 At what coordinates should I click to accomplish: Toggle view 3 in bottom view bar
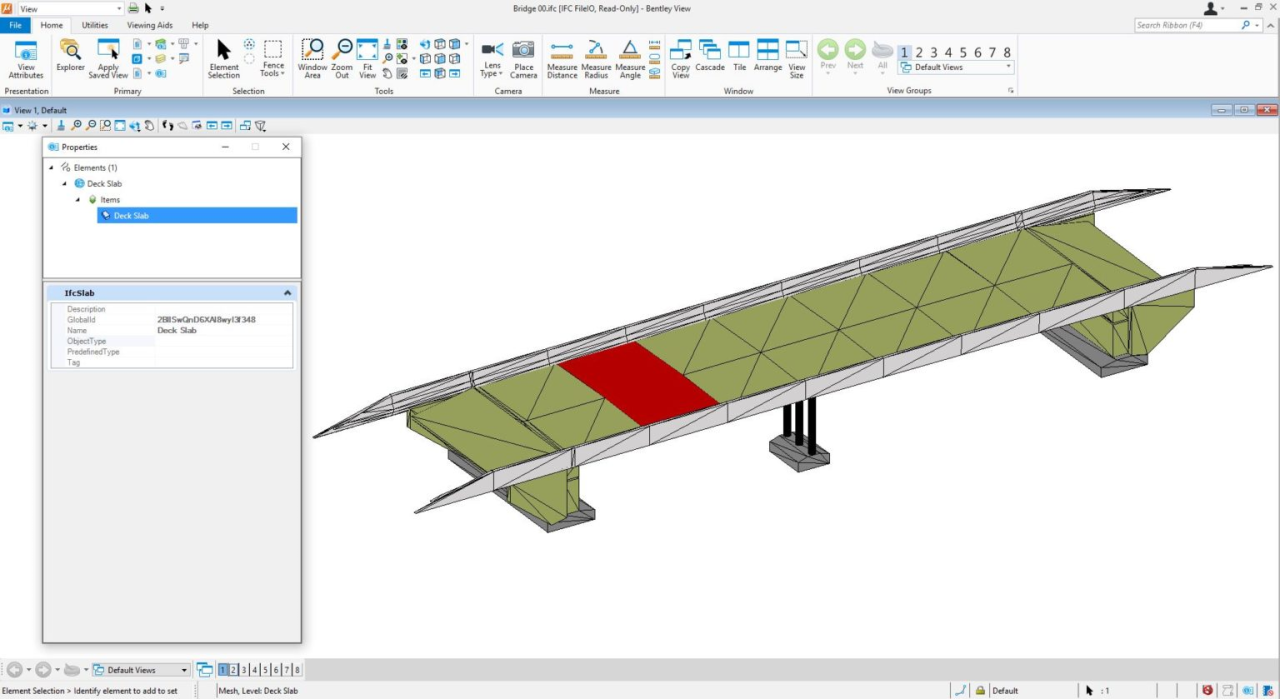pyautogui.click(x=244, y=670)
